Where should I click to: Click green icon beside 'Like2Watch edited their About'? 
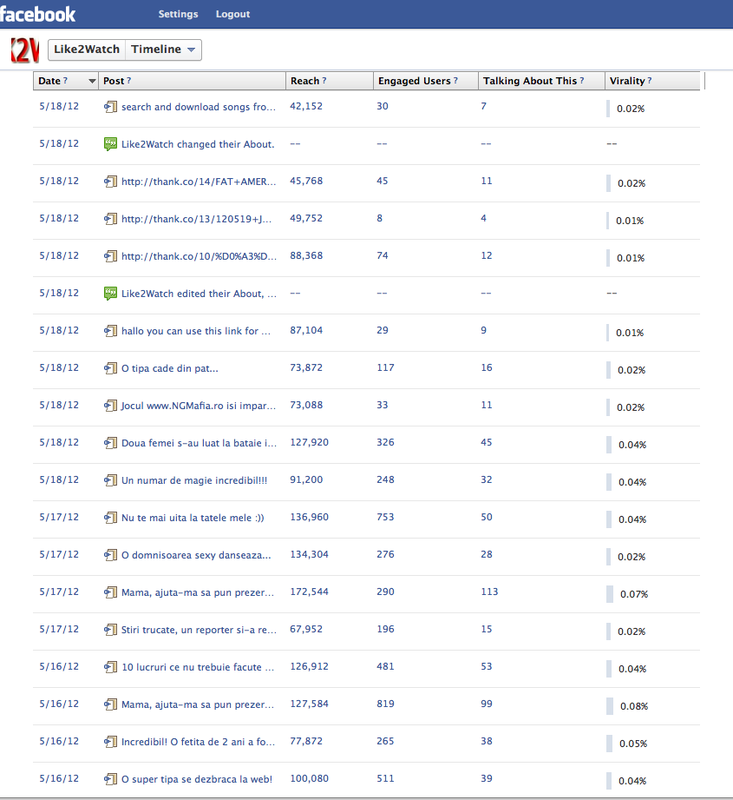click(111, 293)
